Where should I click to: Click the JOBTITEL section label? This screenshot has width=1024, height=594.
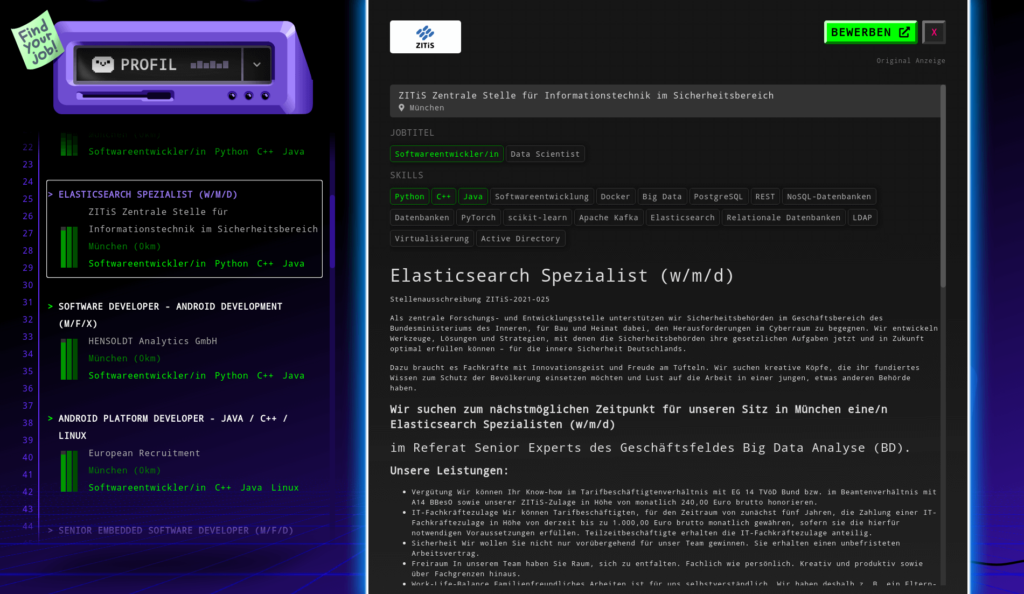point(412,133)
